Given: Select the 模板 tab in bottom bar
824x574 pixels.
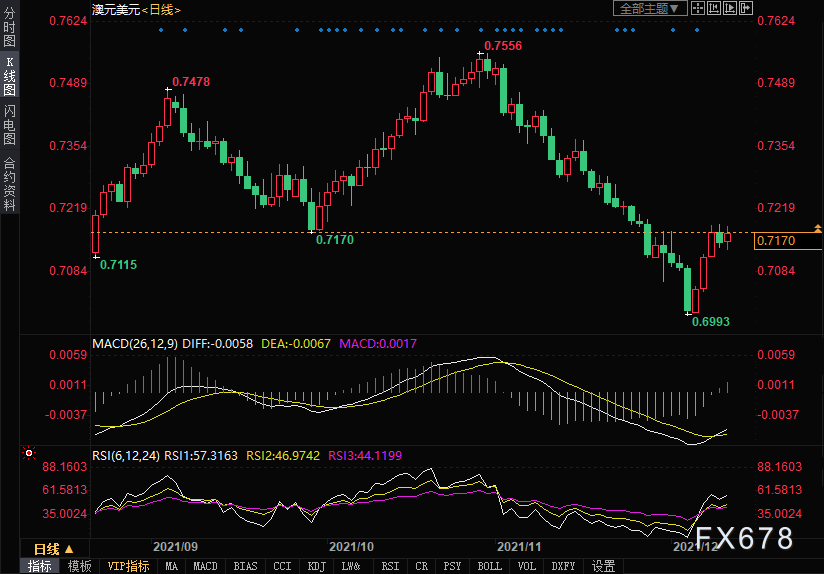Looking at the screenshot, I should pos(80,566).
